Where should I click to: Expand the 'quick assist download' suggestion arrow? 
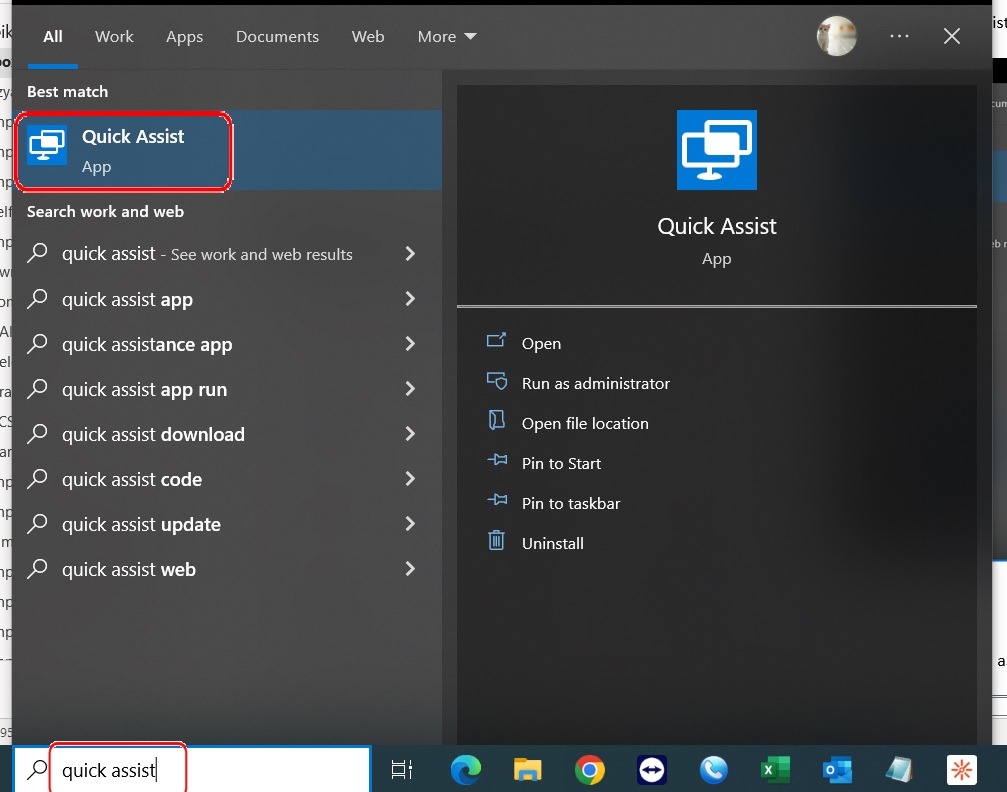410,434
